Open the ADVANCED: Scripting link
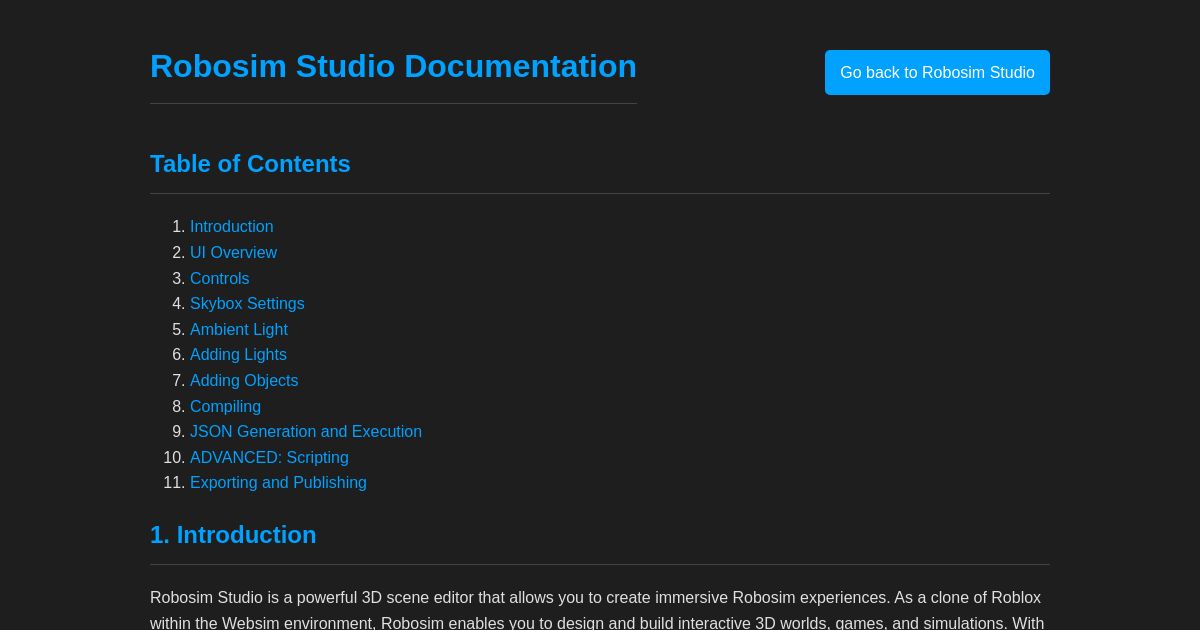Viewport: 1200px width, 630px height. (x=269, y=457)
